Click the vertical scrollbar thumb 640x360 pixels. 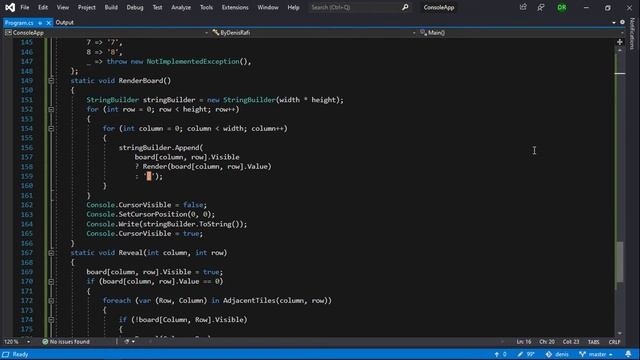point(620,262)
